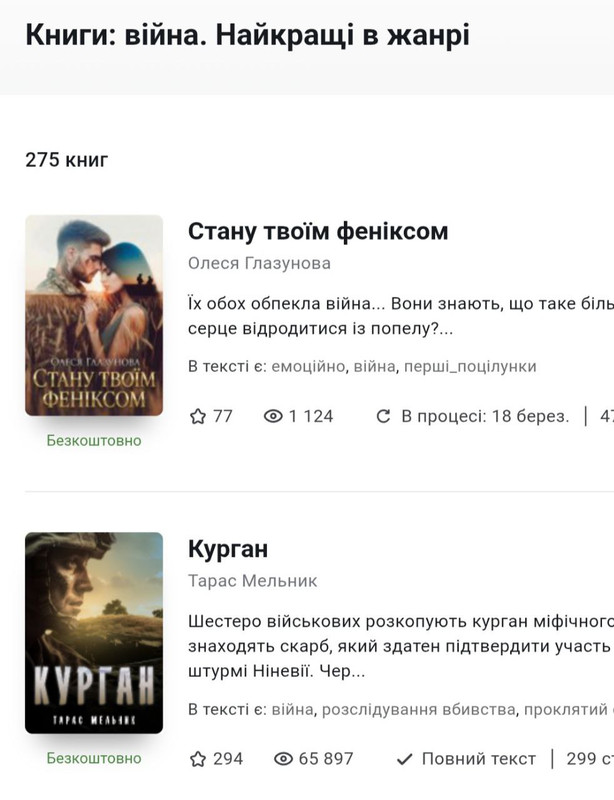Open author Олеся Глазунова's page
The height and width of the screenshot is (800, 614).
click(x=259, y=263)
